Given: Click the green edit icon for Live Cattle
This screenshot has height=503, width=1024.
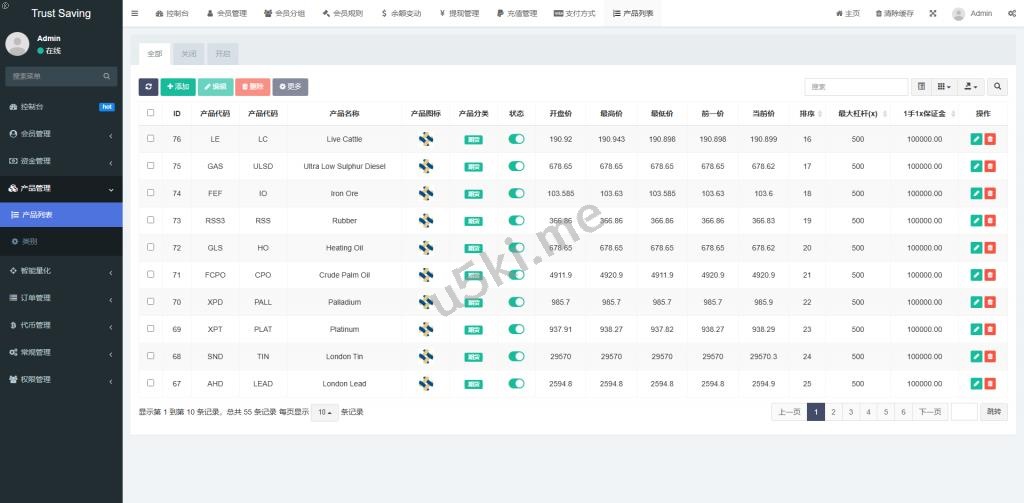Looking at the screenshot, I should click(976, 139).
